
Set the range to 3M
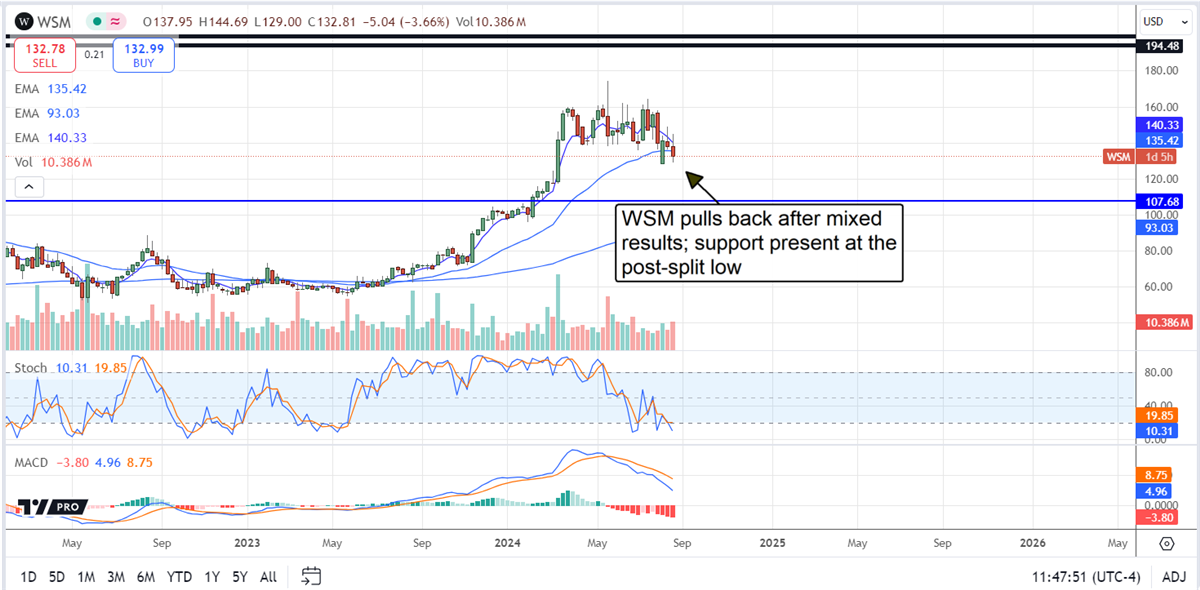pos(116,576)
